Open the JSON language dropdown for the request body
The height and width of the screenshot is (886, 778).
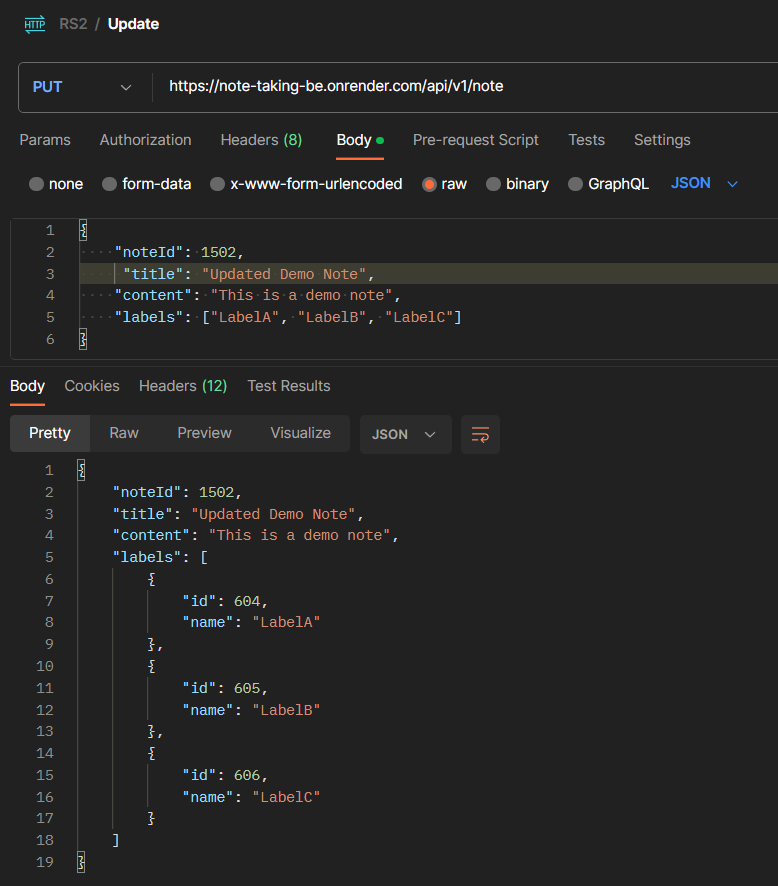(703, 184)
